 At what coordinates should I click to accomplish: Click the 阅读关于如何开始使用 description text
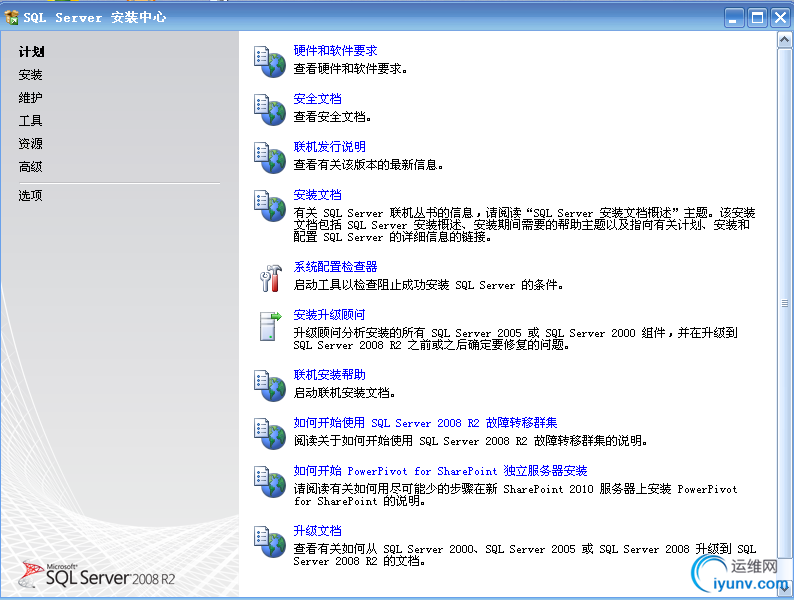[x=471, y=441]
